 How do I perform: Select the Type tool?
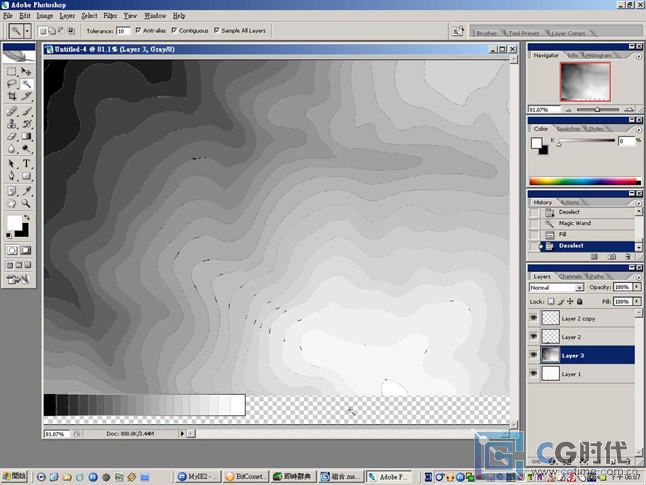(26, 164)
